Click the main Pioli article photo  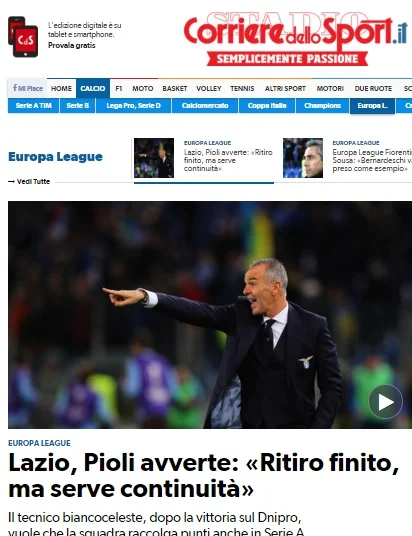click(210, 315)
